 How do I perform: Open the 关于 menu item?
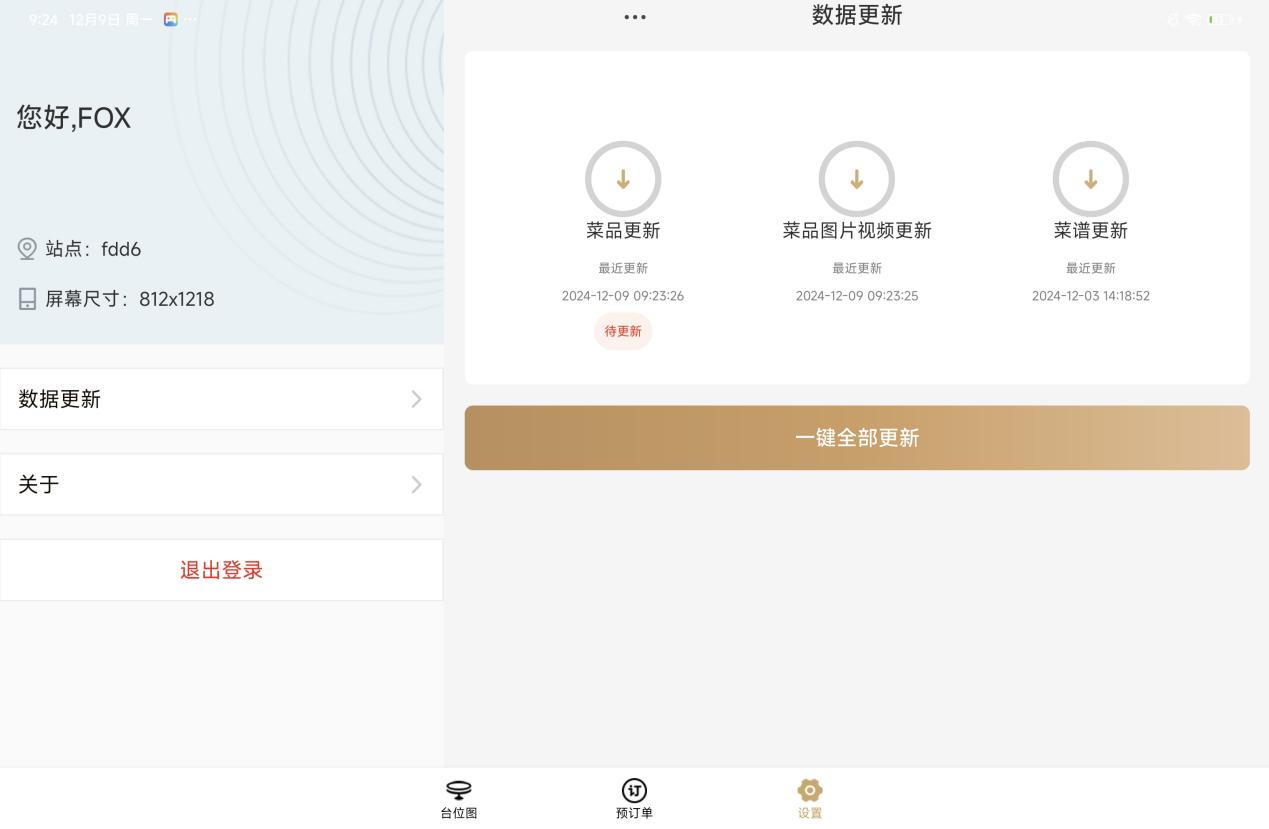coord(39,485)
